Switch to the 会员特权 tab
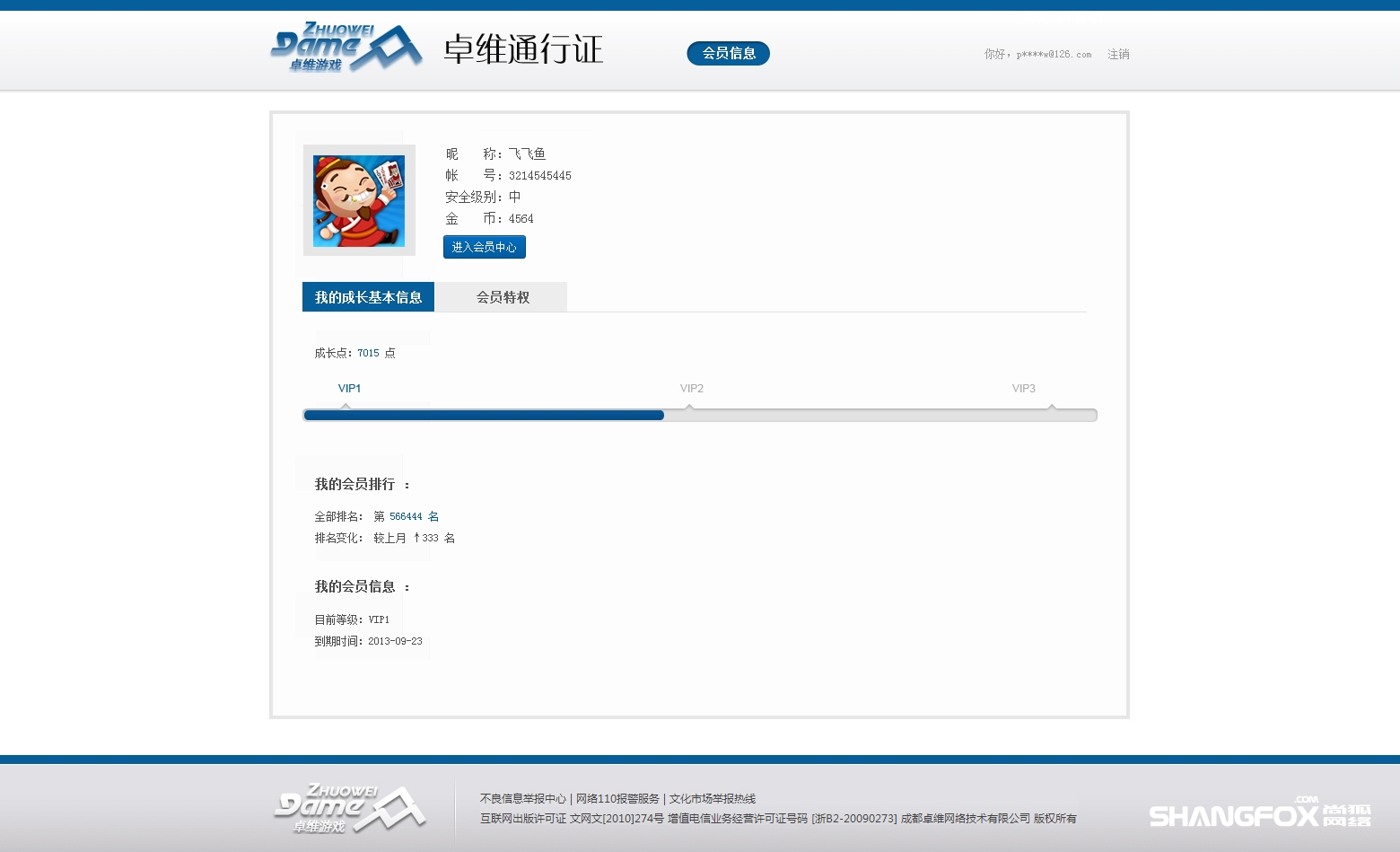The height and width of the screenshot is (852, 1400). (503, 297)
